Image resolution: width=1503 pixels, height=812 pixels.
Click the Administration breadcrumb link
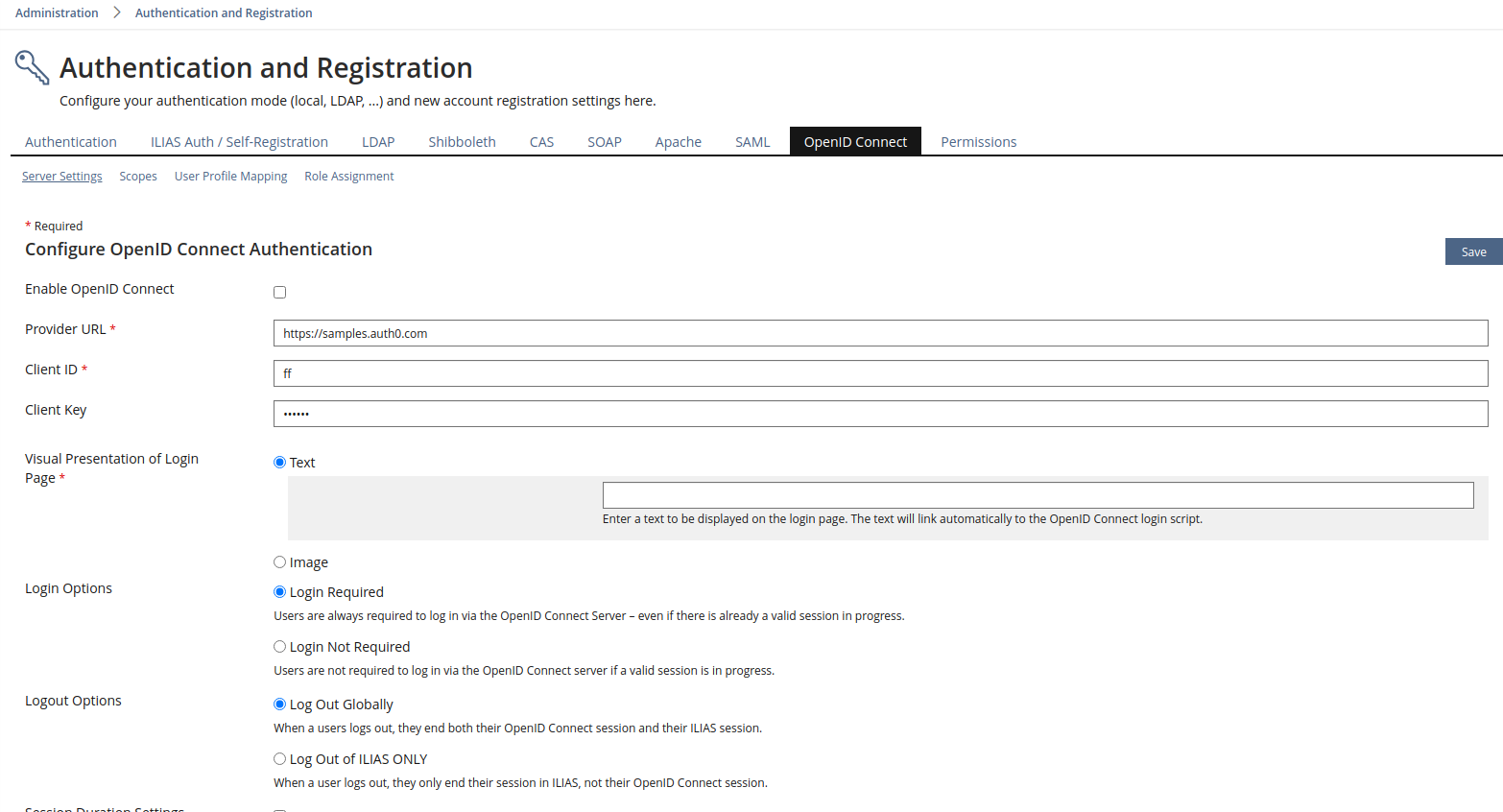[x=57, y=13]
